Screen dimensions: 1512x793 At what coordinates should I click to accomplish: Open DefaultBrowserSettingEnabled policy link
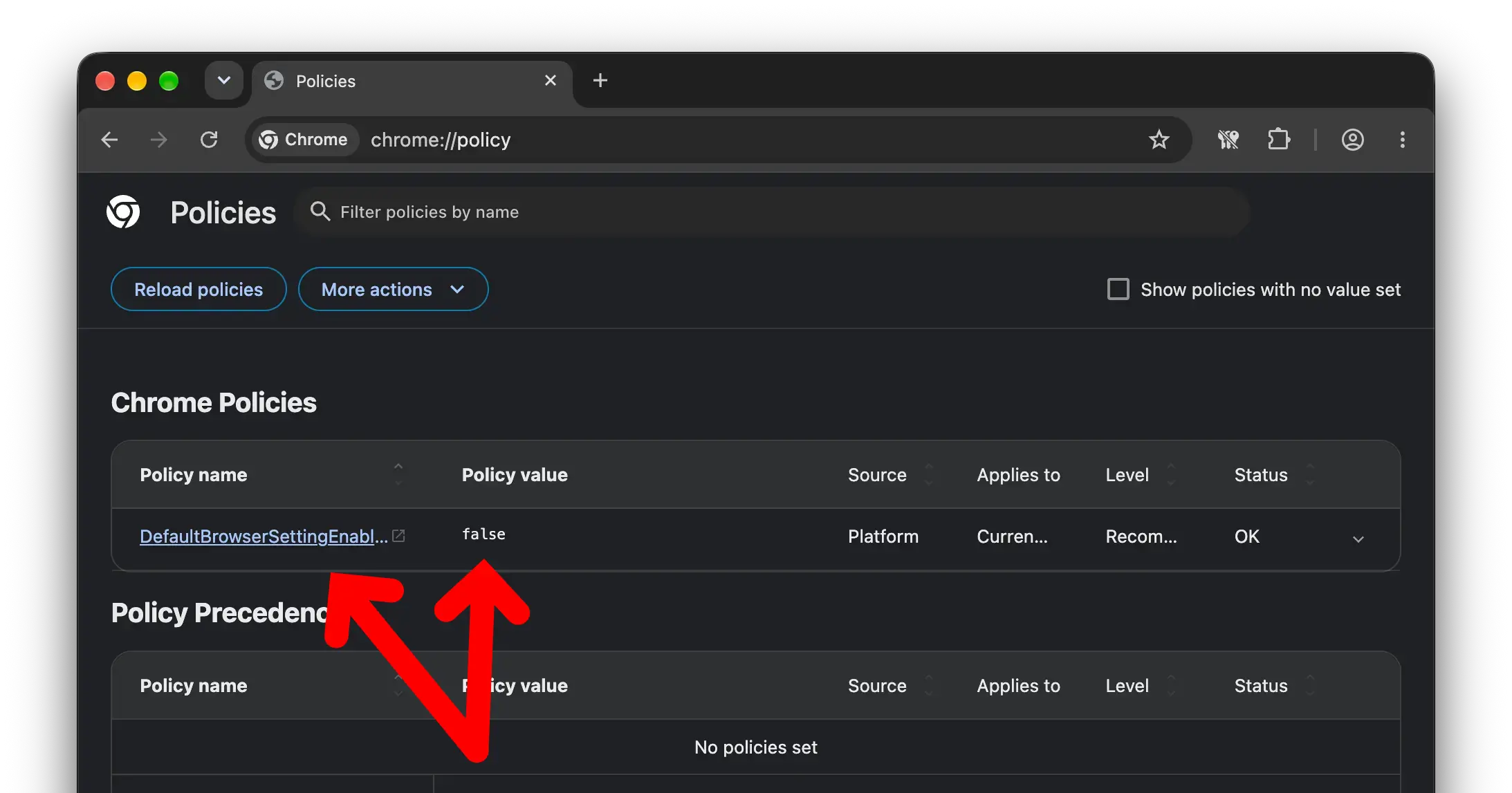pyautogui.click(x=264, y=537)
